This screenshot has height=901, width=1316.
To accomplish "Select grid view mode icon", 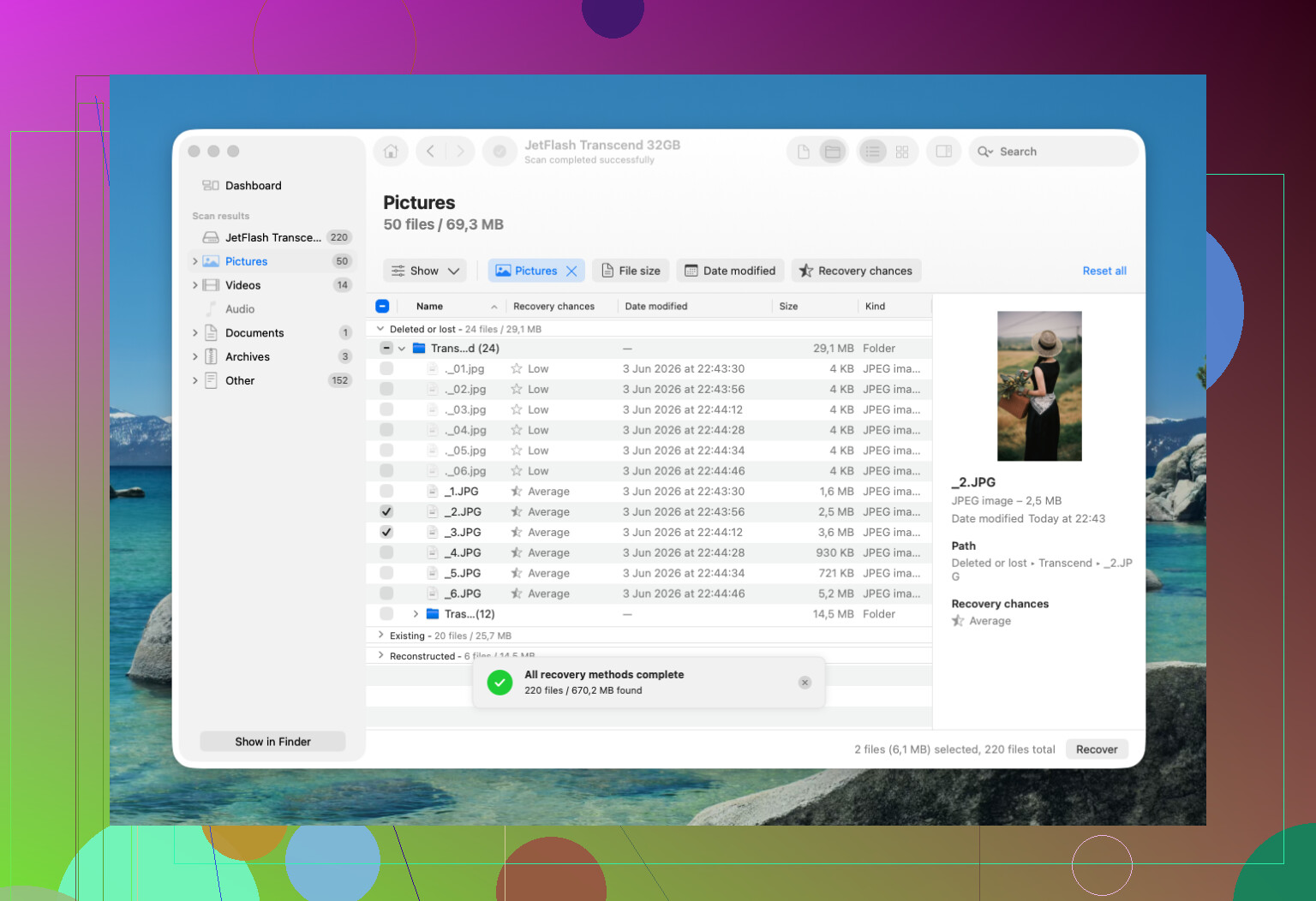I will click(902, 152).
